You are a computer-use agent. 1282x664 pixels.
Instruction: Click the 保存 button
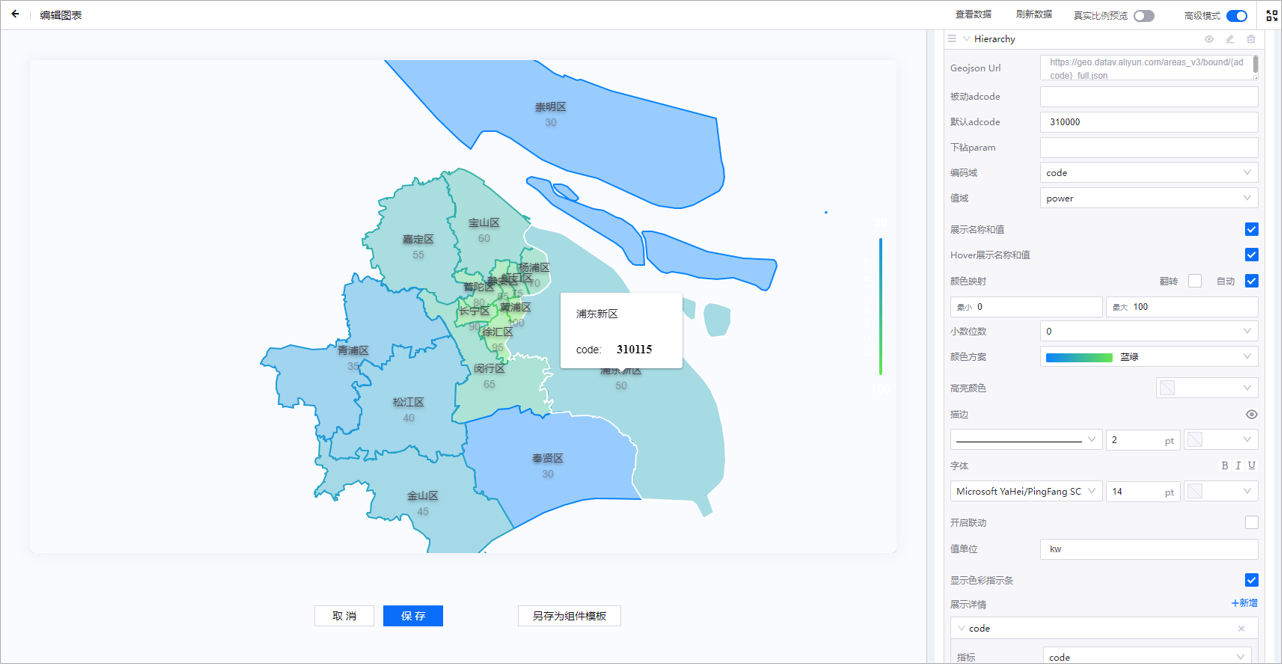pyautogui.click(x=413, y=616)
